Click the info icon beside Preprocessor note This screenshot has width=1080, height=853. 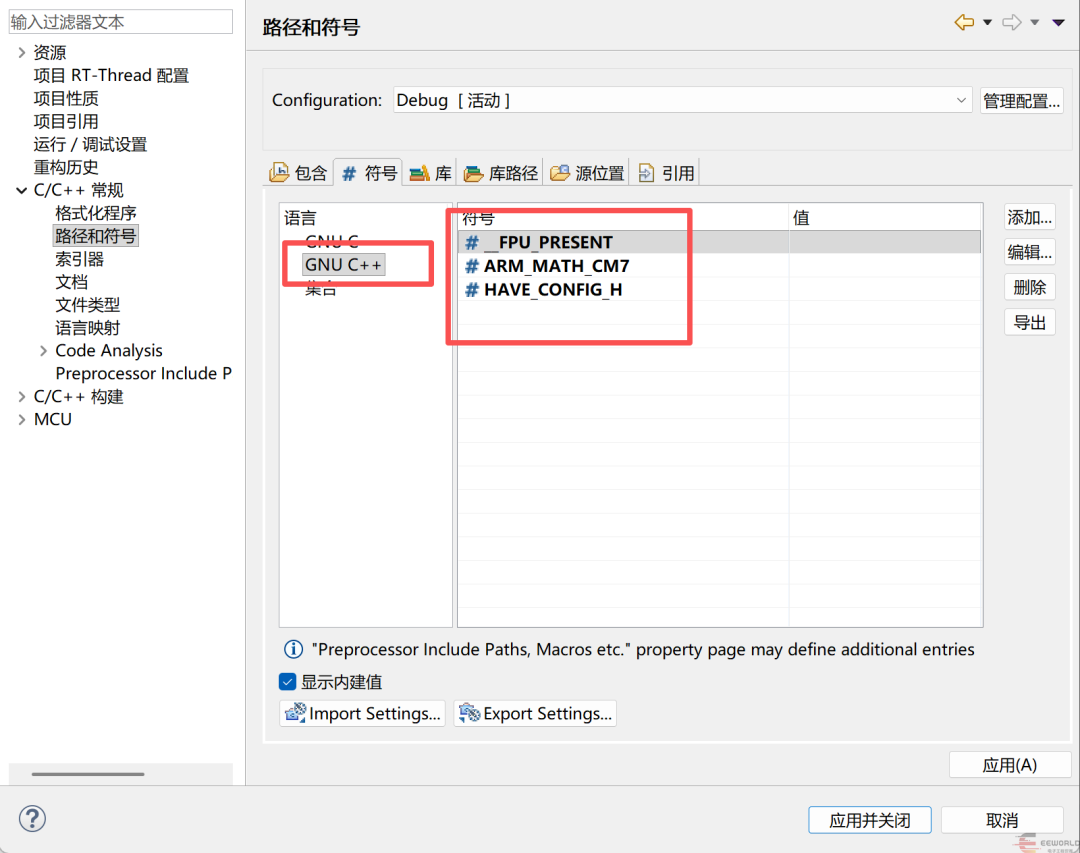click(293, 649)
